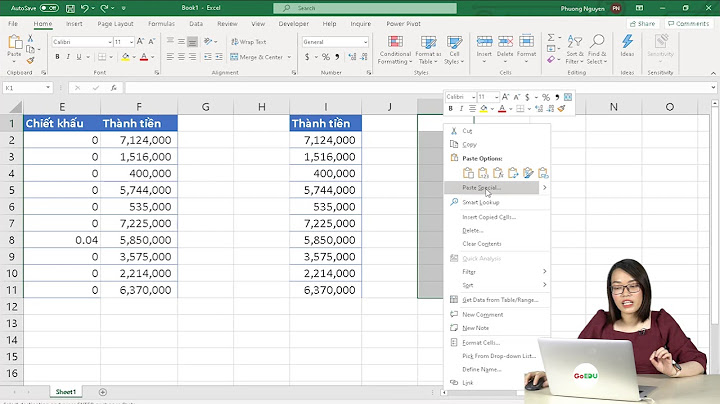720x404 pixels.
Task: Click the Cut scissors icon in the ribbon
Action: (x=30, y=39)
